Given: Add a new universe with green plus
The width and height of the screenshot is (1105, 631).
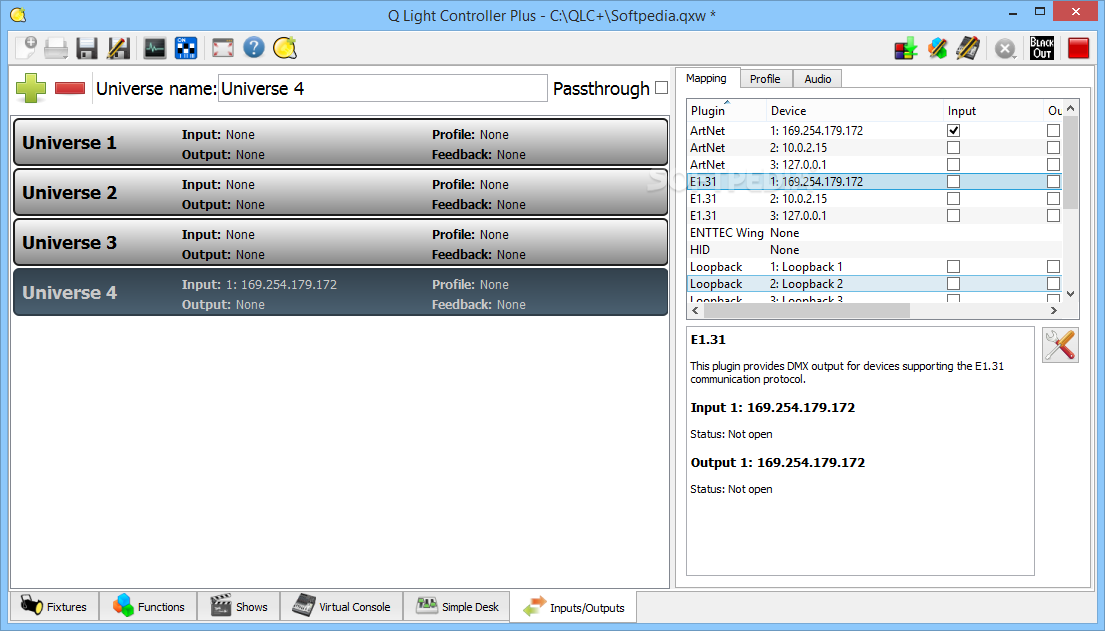Looking at the screenshot, I should point(31,88).
